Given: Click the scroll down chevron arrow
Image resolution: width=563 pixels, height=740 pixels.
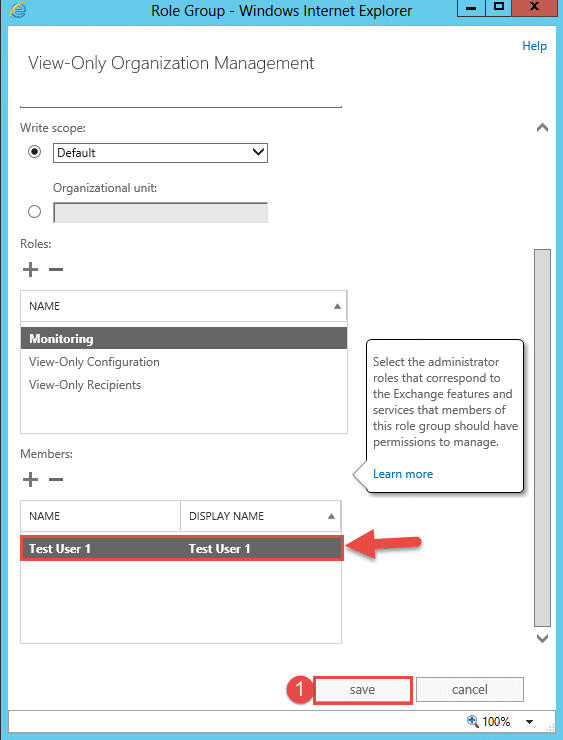Looking at the screenshot, I should pyautogui.click(x=542, y=639).
